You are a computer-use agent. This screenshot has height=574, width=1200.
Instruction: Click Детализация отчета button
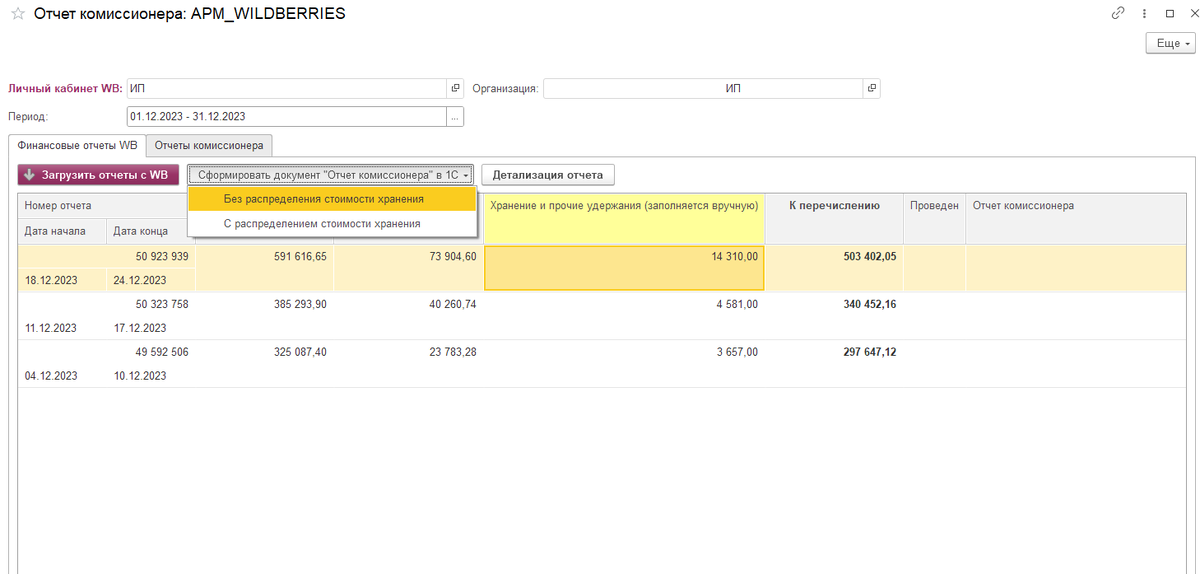click(547, 175)
